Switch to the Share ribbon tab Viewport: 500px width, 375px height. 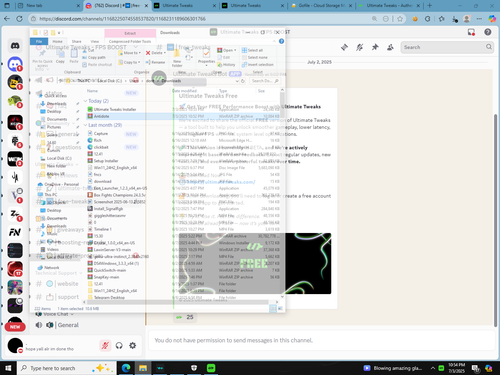(x=76, y=41)
